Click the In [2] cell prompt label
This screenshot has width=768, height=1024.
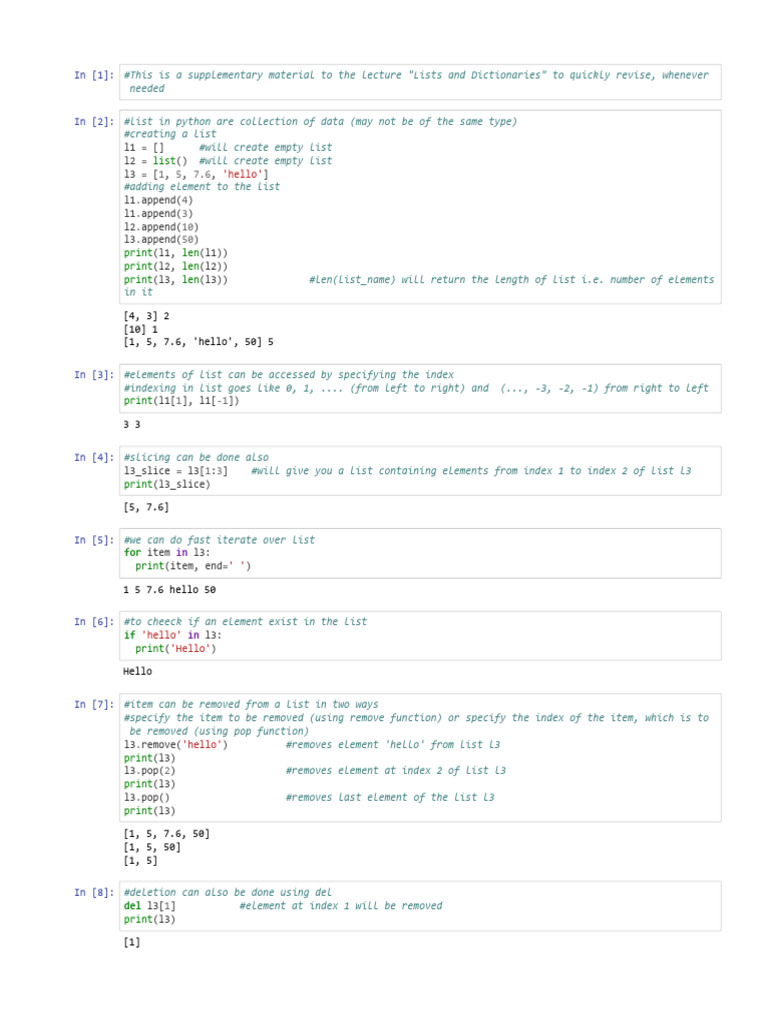coord(94,121)
